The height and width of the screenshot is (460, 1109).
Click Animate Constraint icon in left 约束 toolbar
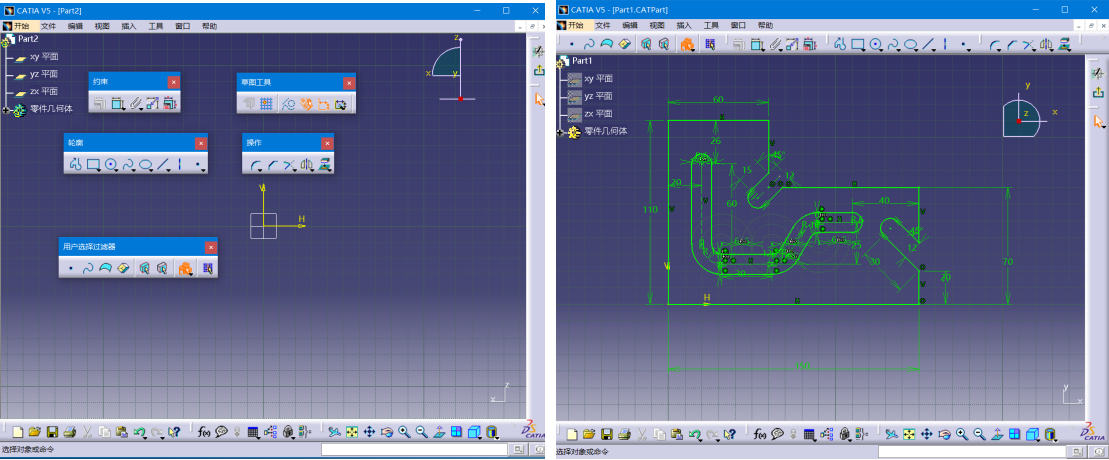152,103
